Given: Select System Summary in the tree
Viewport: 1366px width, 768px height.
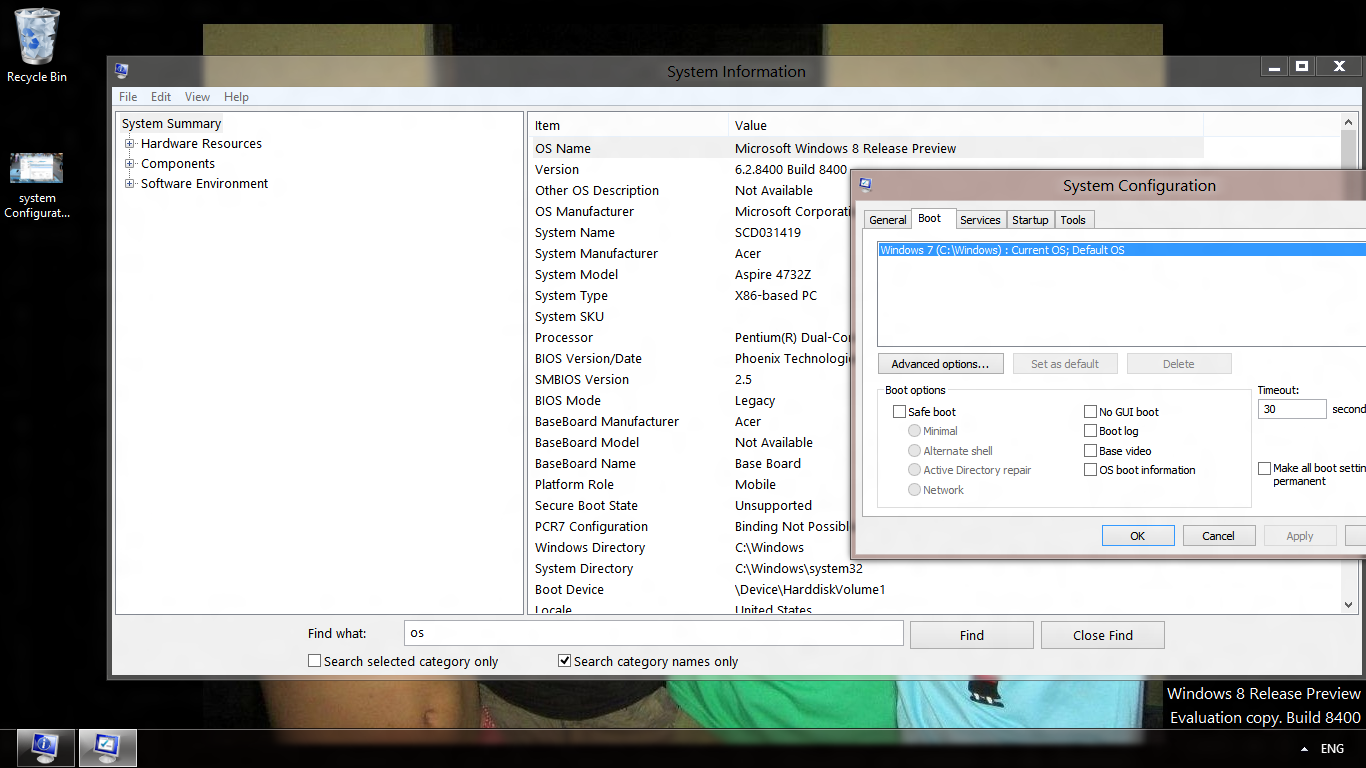Looking at the screenshot, I should 171,124.
